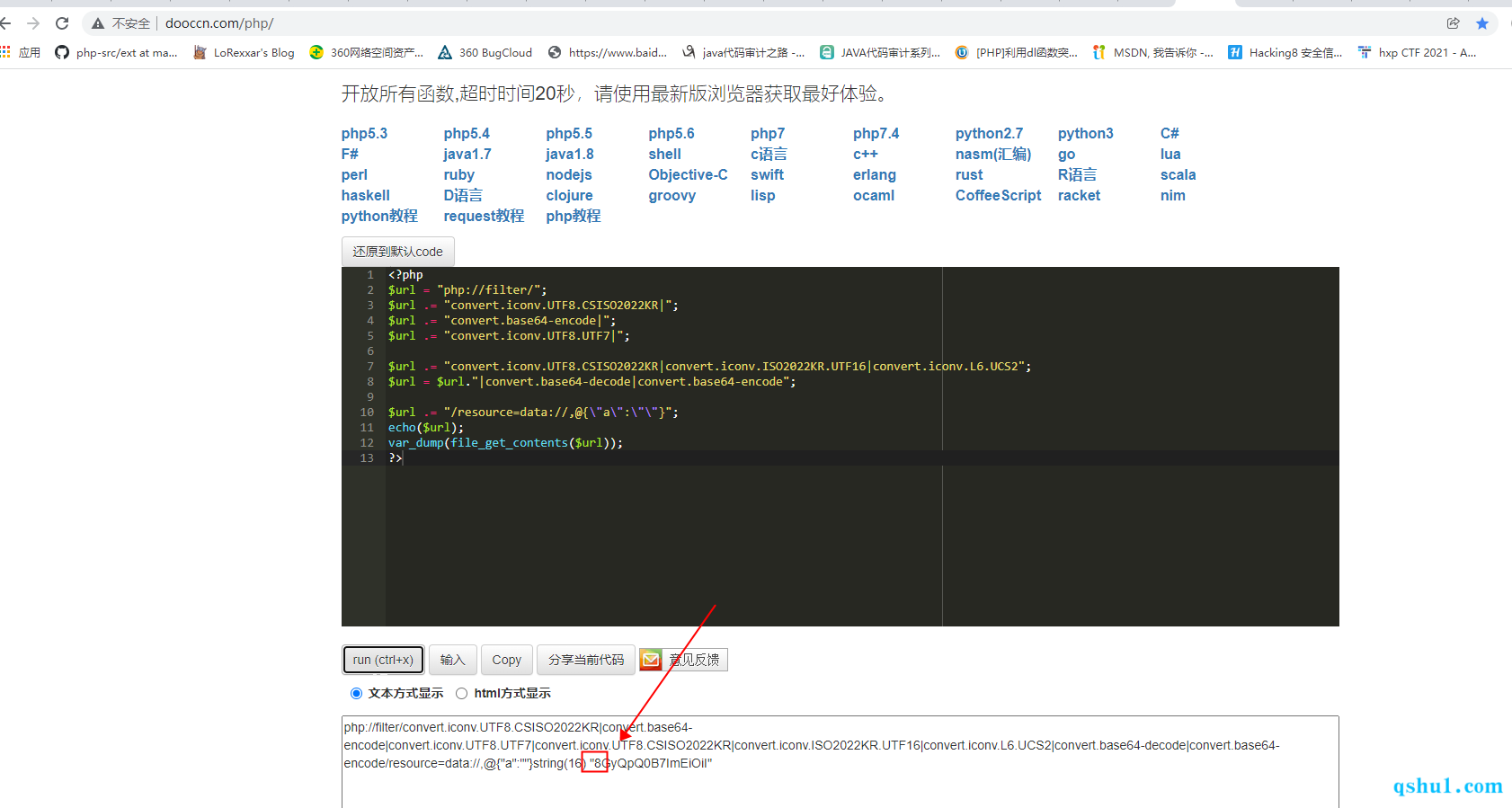The image size is (1512, 808).
Task: Click the 分享当前代码 button
Action: point(586,660)
